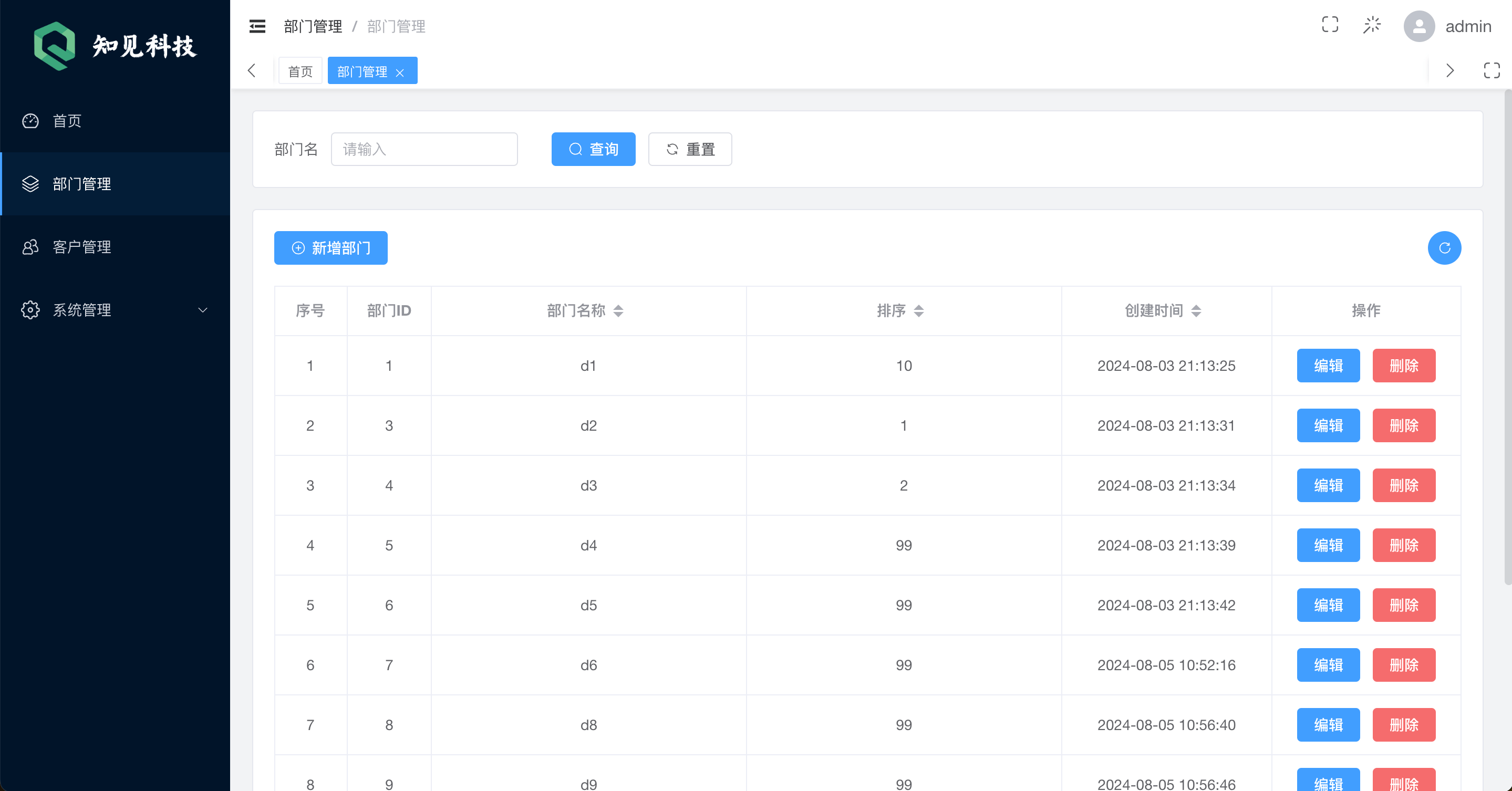Select 部门管理 in the sidebar
Viewport: 1512px width, 791px height.
pos(115,184)
